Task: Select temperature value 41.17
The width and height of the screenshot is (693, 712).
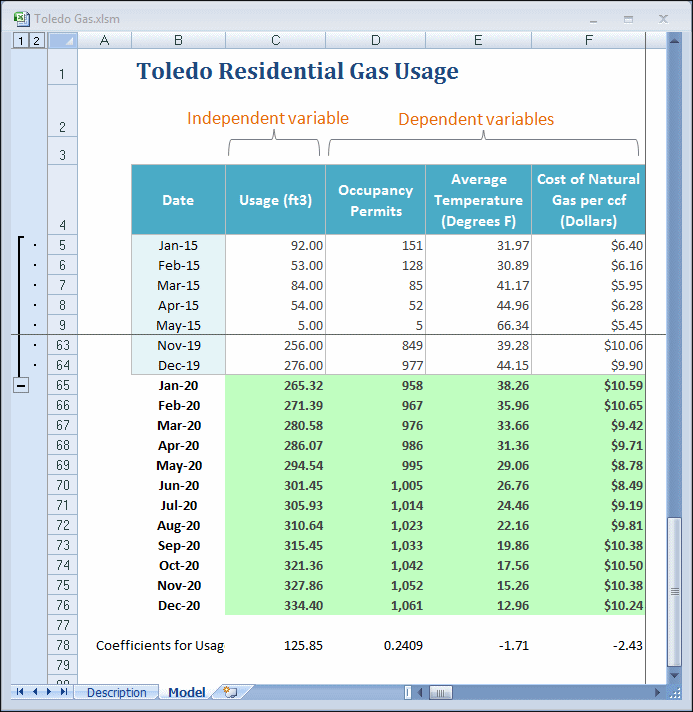Action: click(478, 285)
